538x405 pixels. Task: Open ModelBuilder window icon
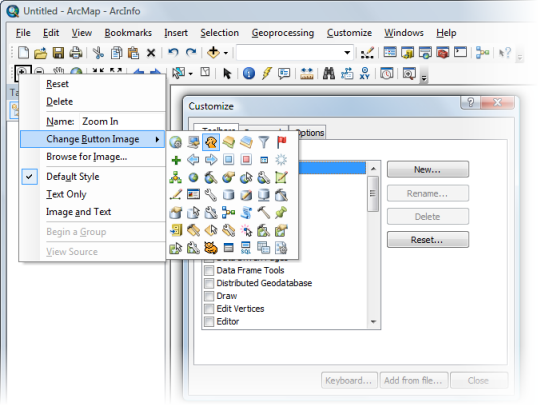point(482,53)
